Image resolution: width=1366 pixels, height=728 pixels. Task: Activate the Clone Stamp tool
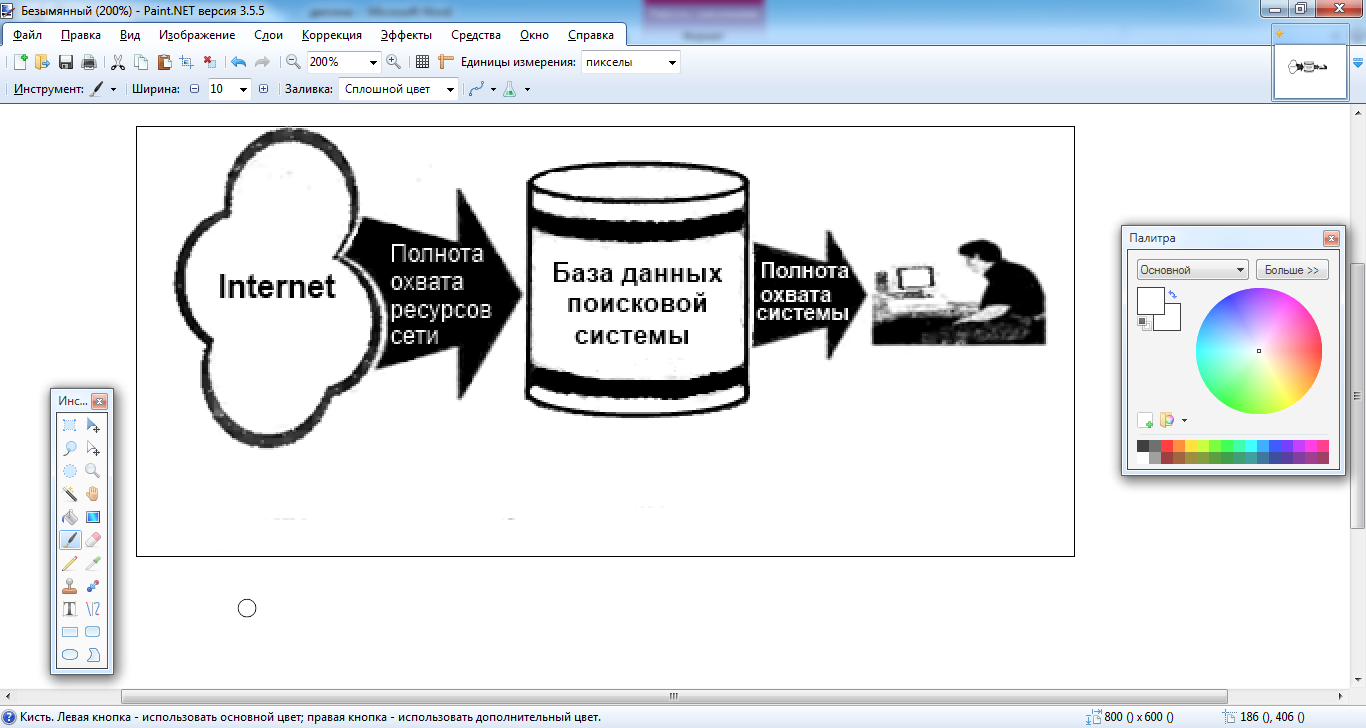pos(70,586)
